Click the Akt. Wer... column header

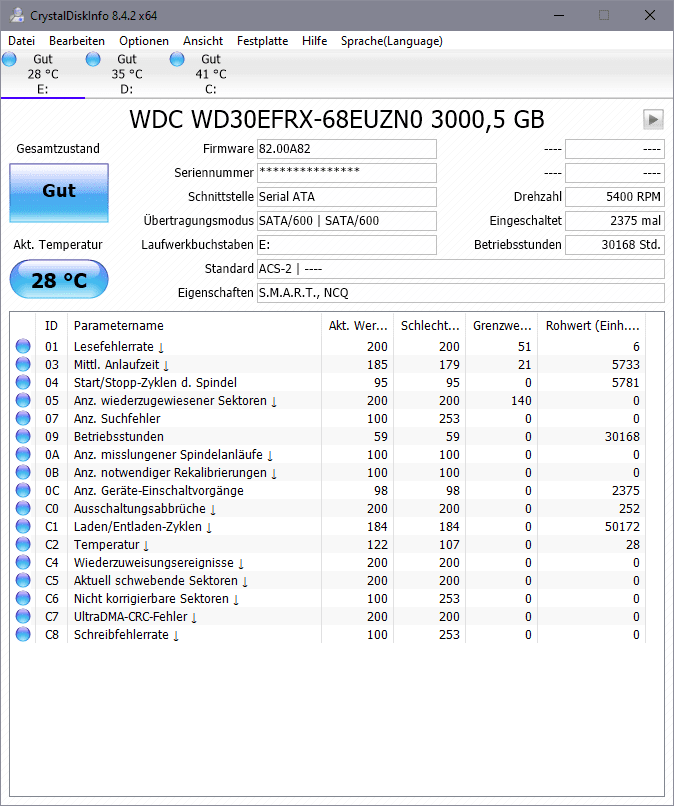pyautogui.click(x=358, y=326)
